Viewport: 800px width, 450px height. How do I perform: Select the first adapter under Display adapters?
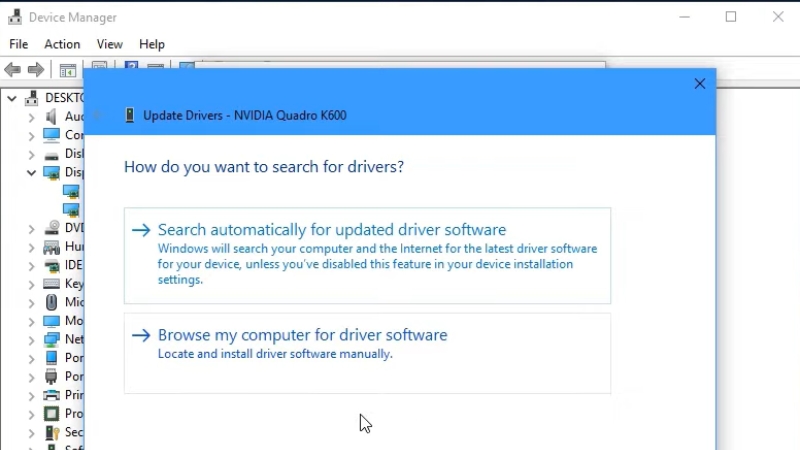click(71, 191)
